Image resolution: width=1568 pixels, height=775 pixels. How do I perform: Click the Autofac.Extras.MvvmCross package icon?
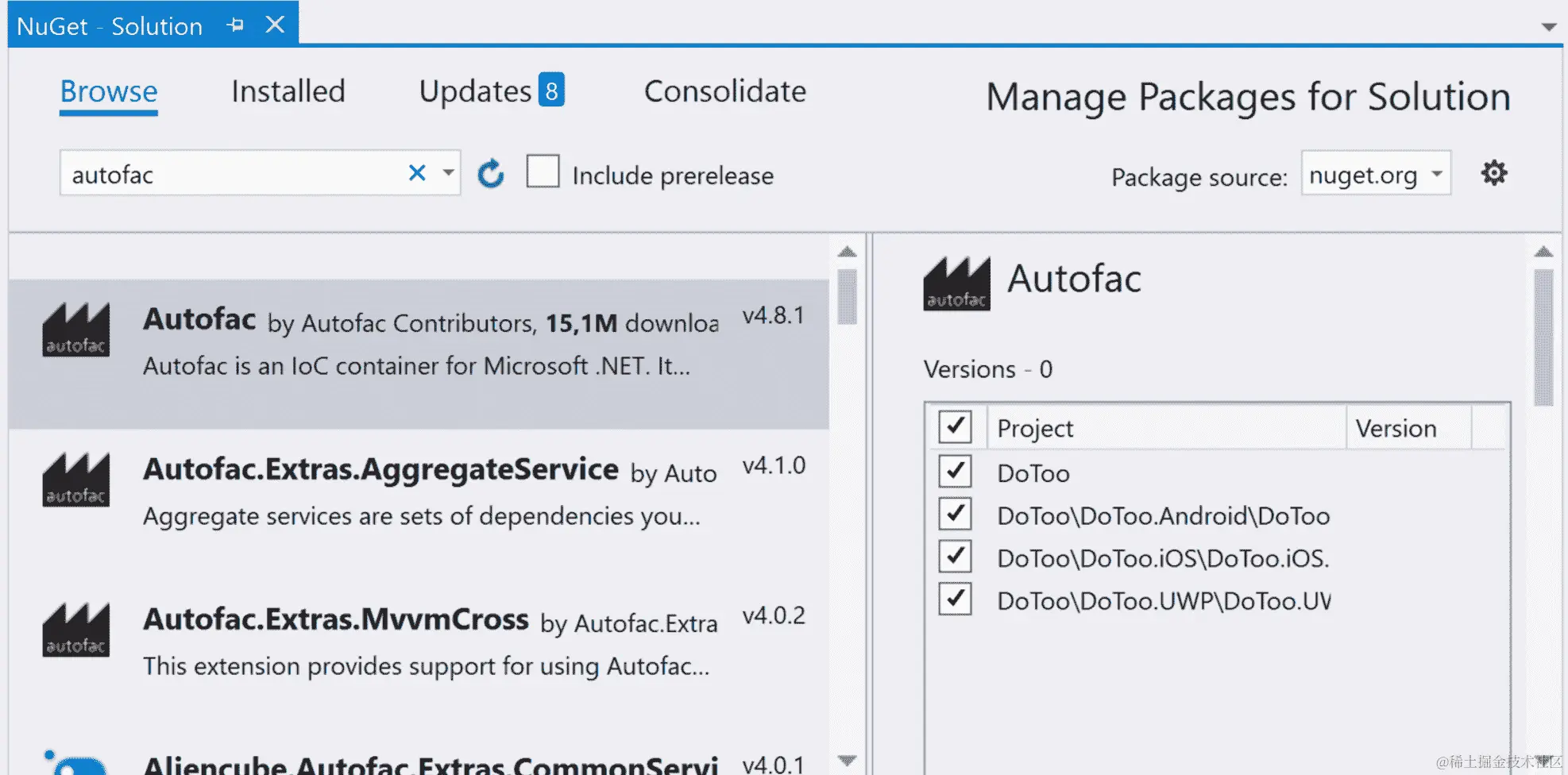pyautogui.click(x=75, y=630)
